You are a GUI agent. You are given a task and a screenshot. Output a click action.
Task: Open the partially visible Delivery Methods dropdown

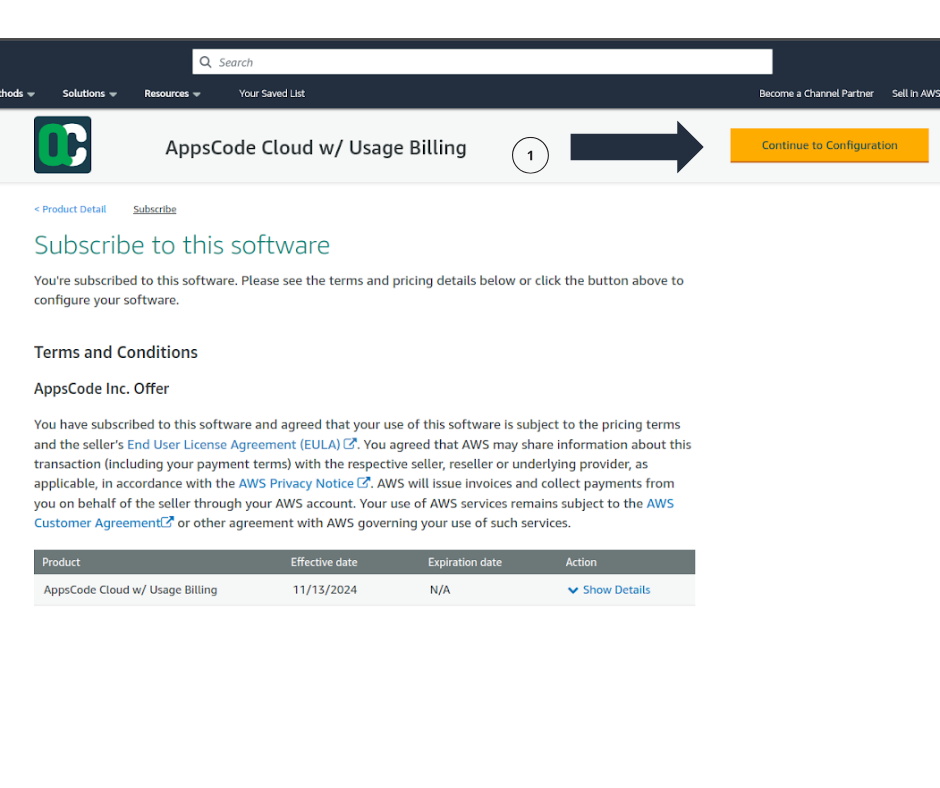click(x=16, y=94)
